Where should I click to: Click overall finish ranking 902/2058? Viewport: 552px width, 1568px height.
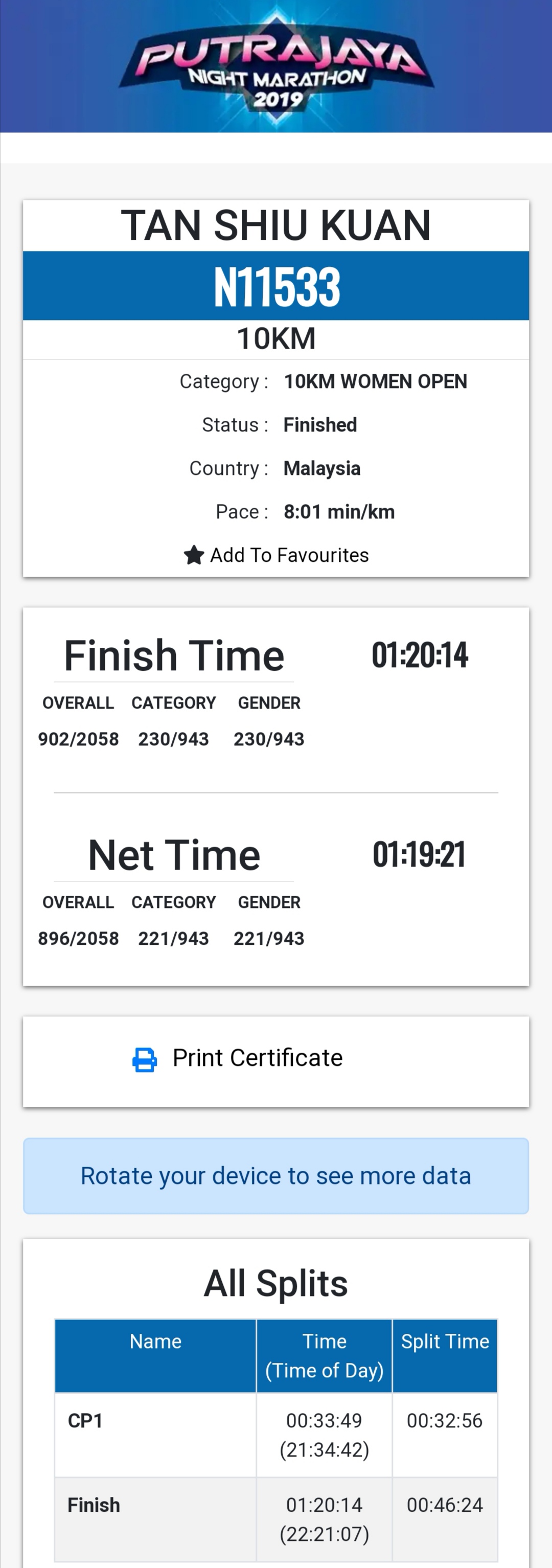point(79,739)
